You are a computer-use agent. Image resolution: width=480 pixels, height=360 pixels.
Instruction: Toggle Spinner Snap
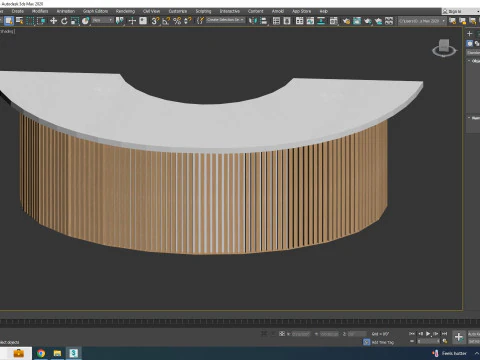[x=188, y=21]
